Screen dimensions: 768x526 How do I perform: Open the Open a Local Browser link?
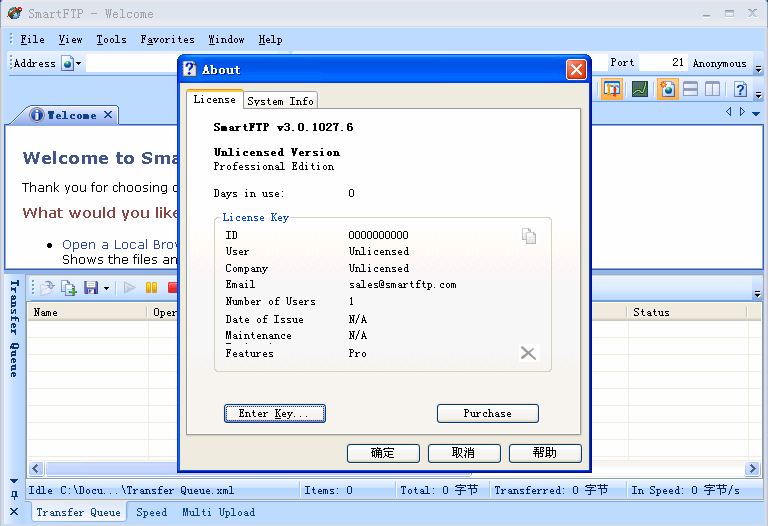pyautogui.click(x=119, y=244)
